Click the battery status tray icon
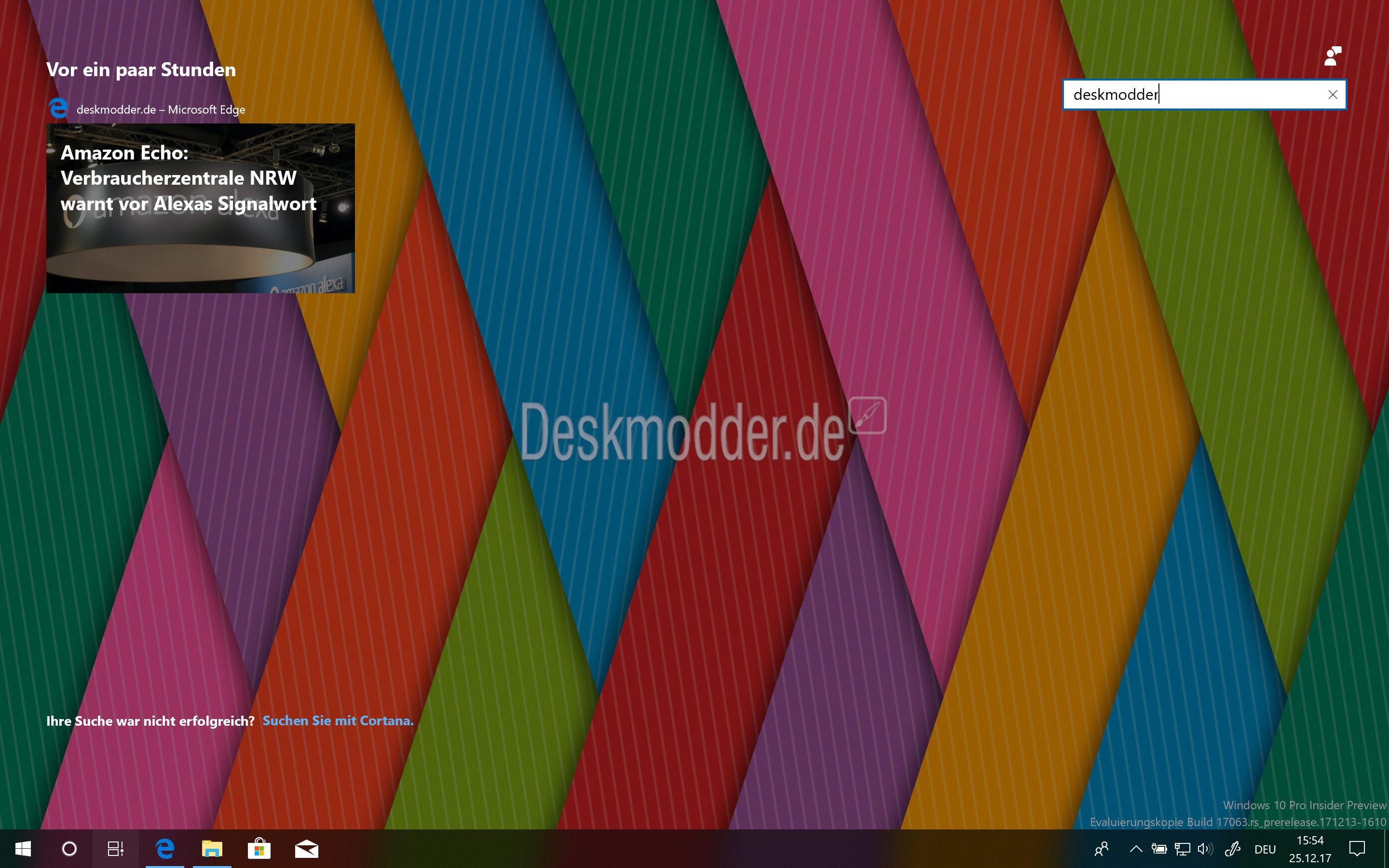This screenshot has height=868, width=1389. [1159, 849]
